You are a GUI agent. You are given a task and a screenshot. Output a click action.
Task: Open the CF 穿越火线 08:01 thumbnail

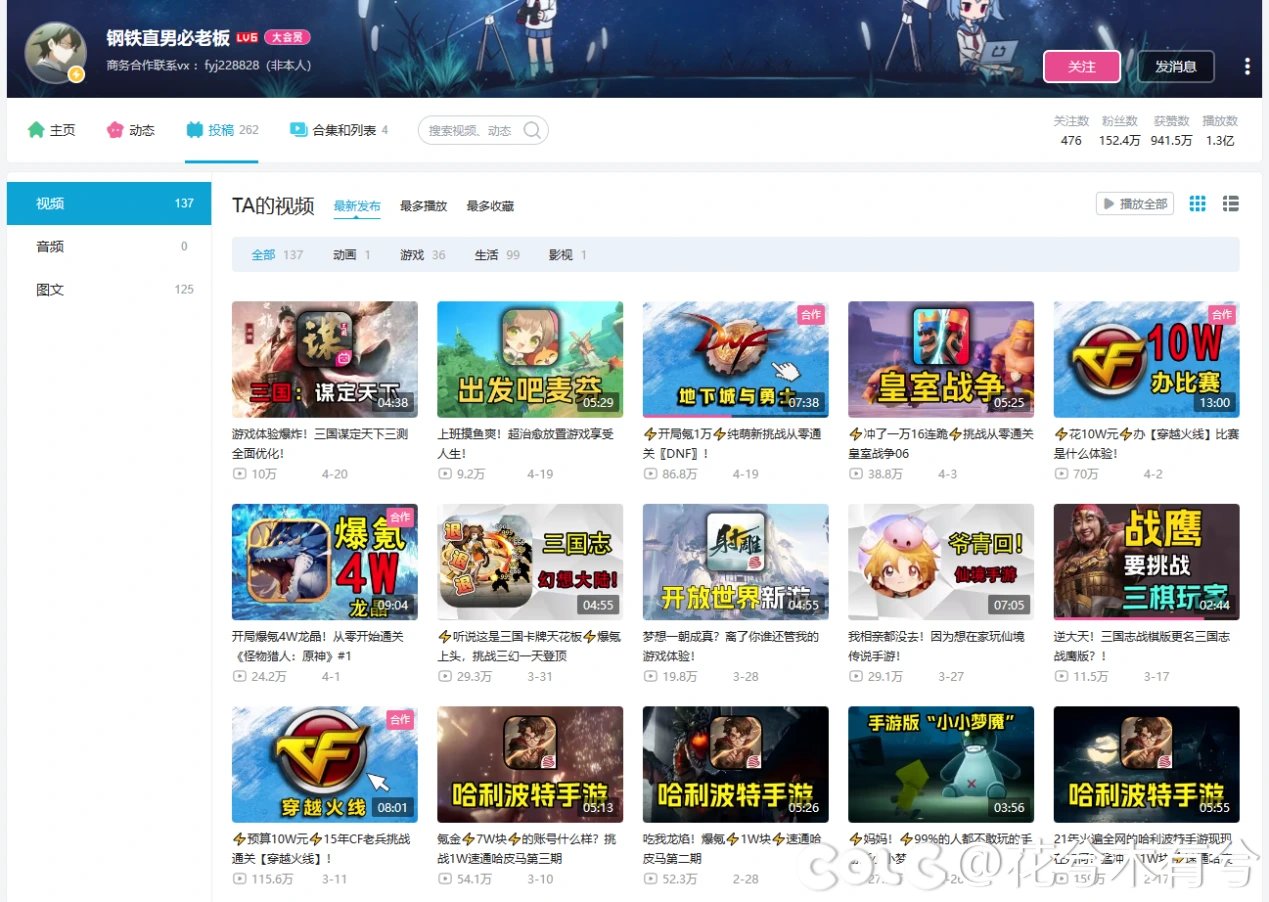click(325, 765)
